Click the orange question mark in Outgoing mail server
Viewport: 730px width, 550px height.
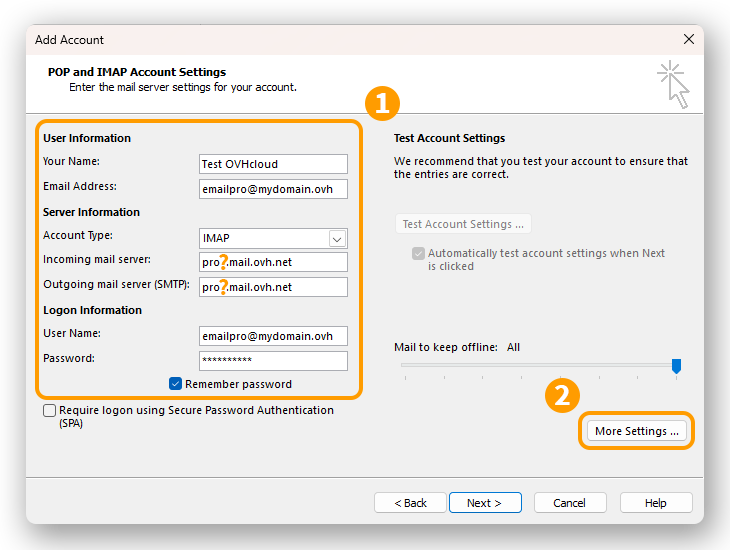coord(223,287)
